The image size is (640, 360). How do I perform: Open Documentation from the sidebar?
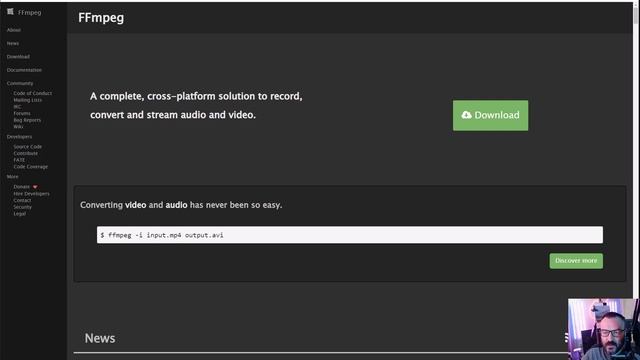(x=24, y=70)
